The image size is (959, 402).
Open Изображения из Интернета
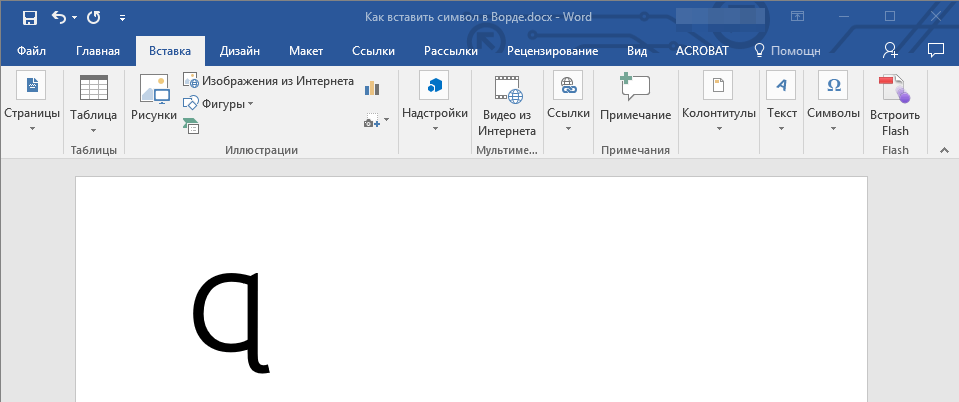pyautogui.click(x=268, y=81)
